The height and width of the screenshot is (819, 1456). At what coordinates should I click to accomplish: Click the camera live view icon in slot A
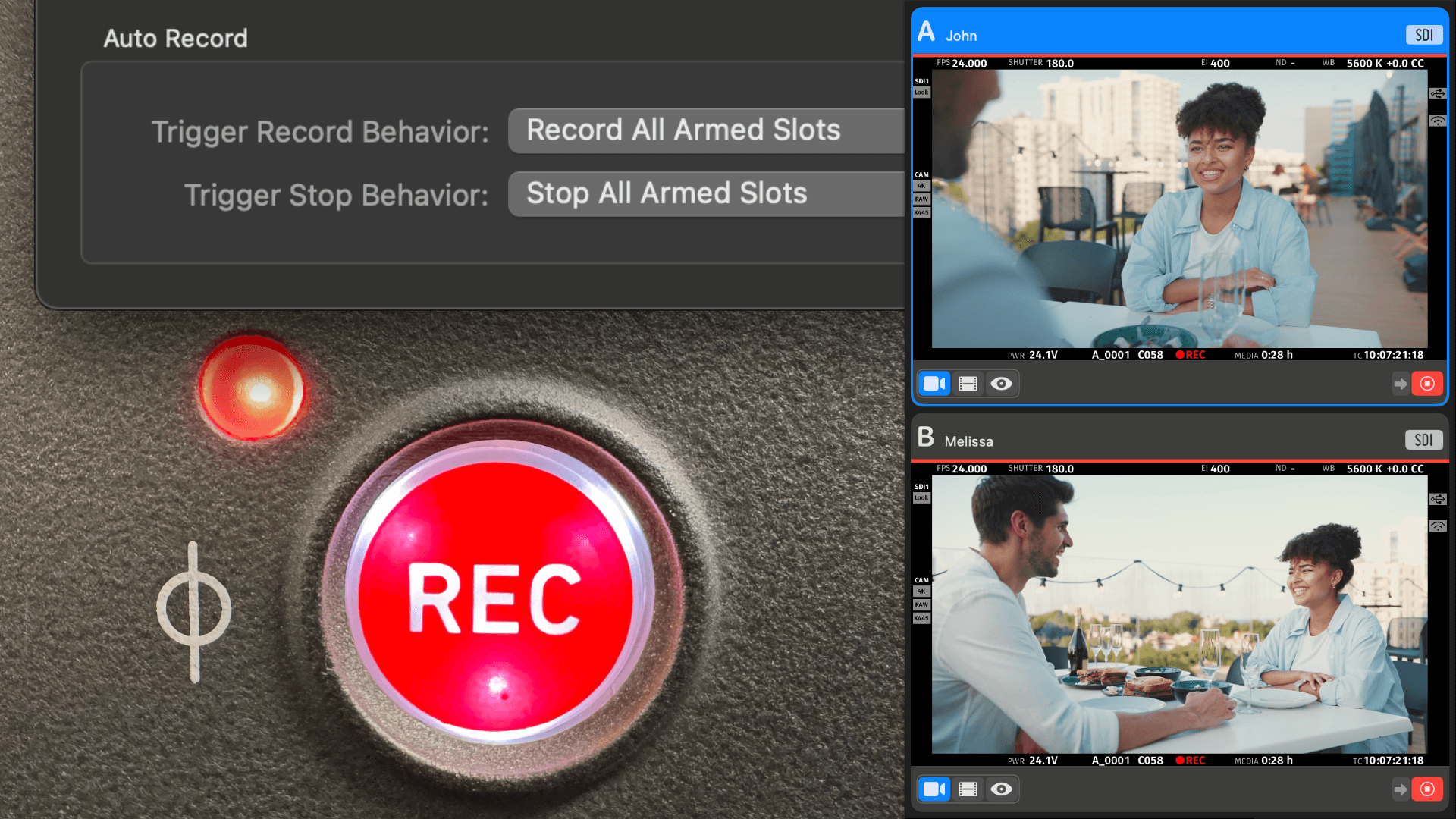pos(934,384)
